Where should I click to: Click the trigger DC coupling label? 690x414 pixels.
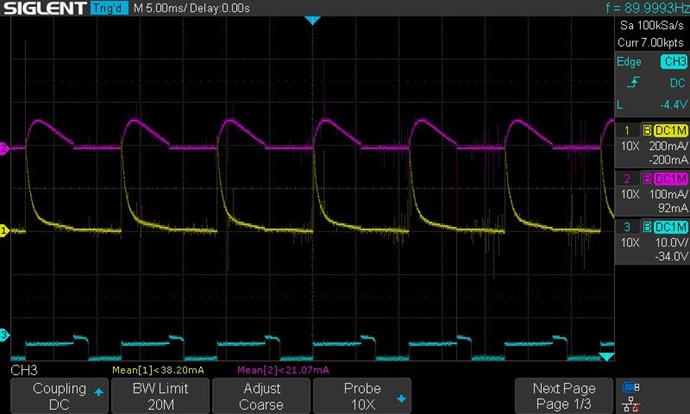pos(678,83)
